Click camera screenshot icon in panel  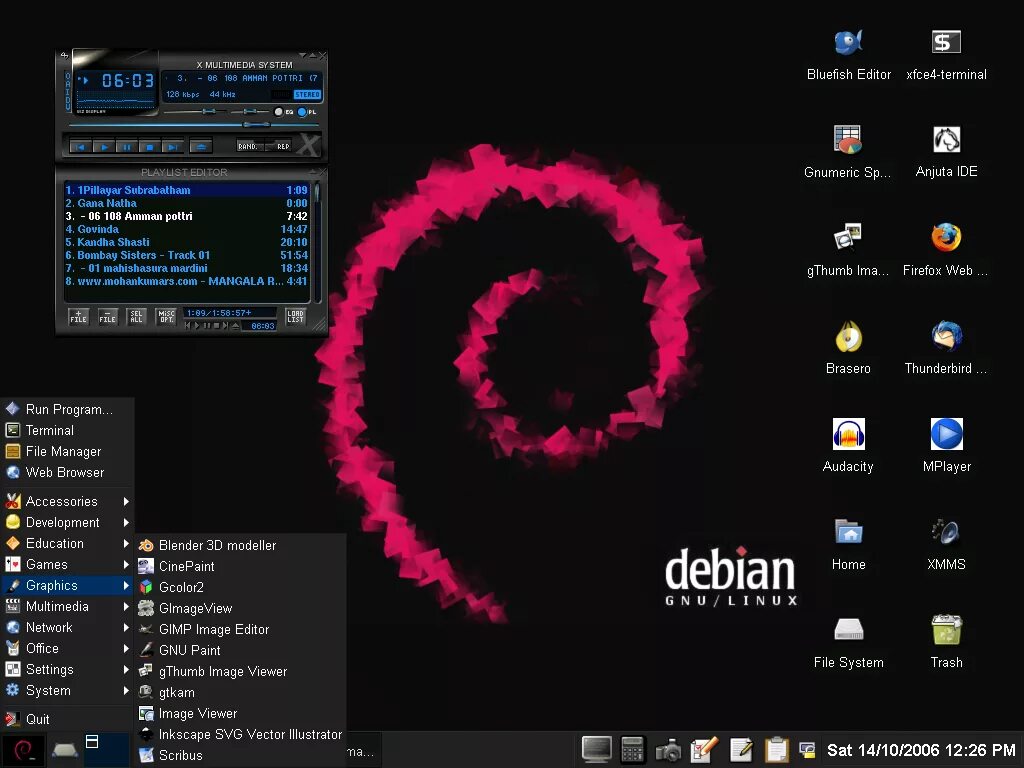pos(667,750)
